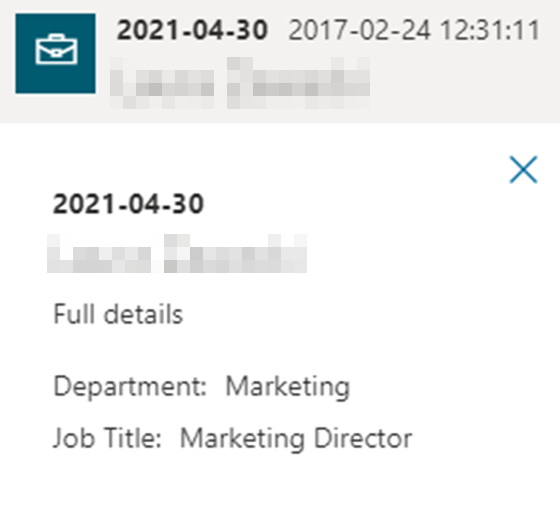Click the 2017-02-24 12:31:11 timestamp
The width and height of the screenshot is (560, 528).
coord(414,30)
